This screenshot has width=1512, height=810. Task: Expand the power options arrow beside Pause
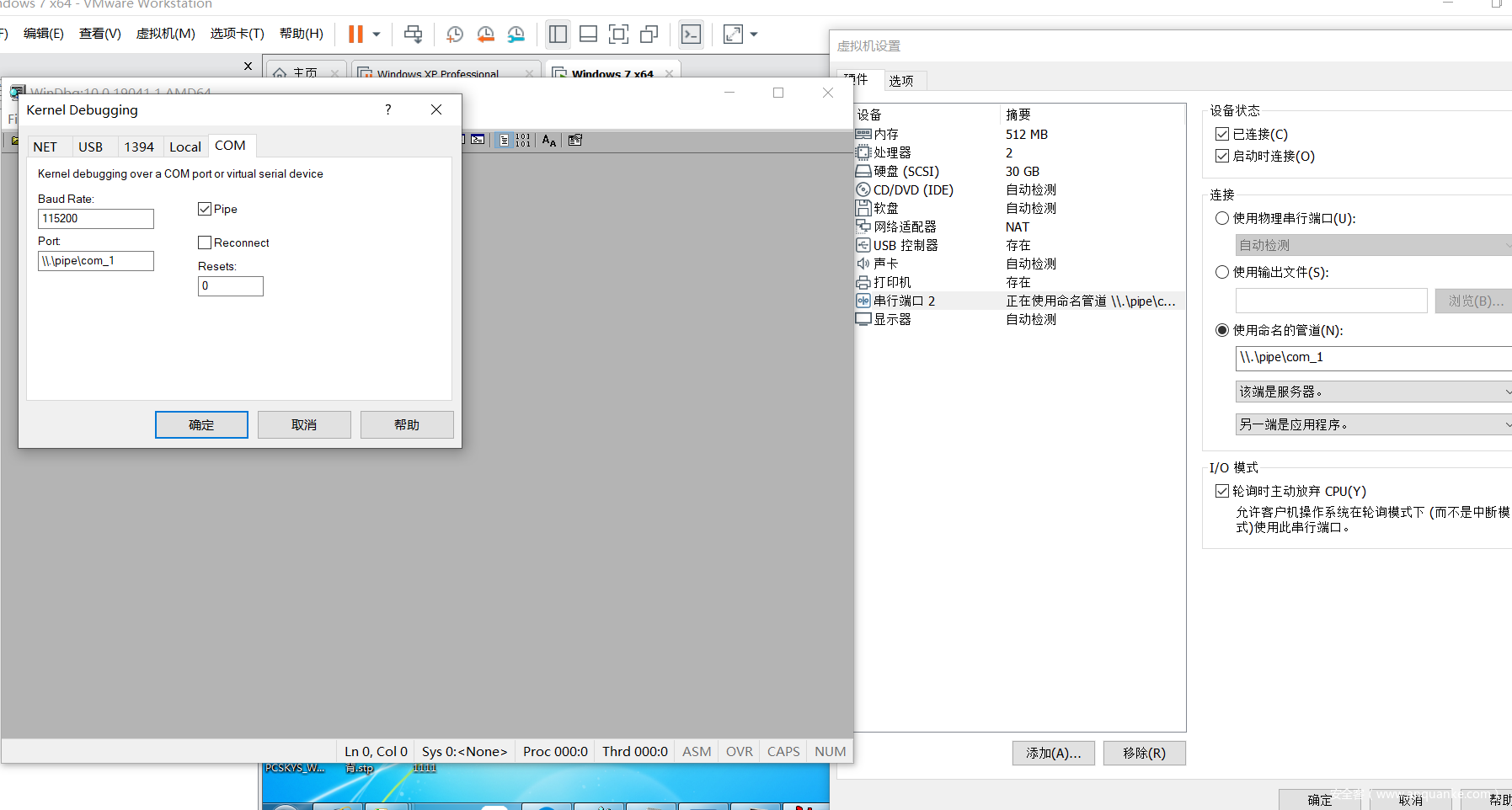pos(377,35)
